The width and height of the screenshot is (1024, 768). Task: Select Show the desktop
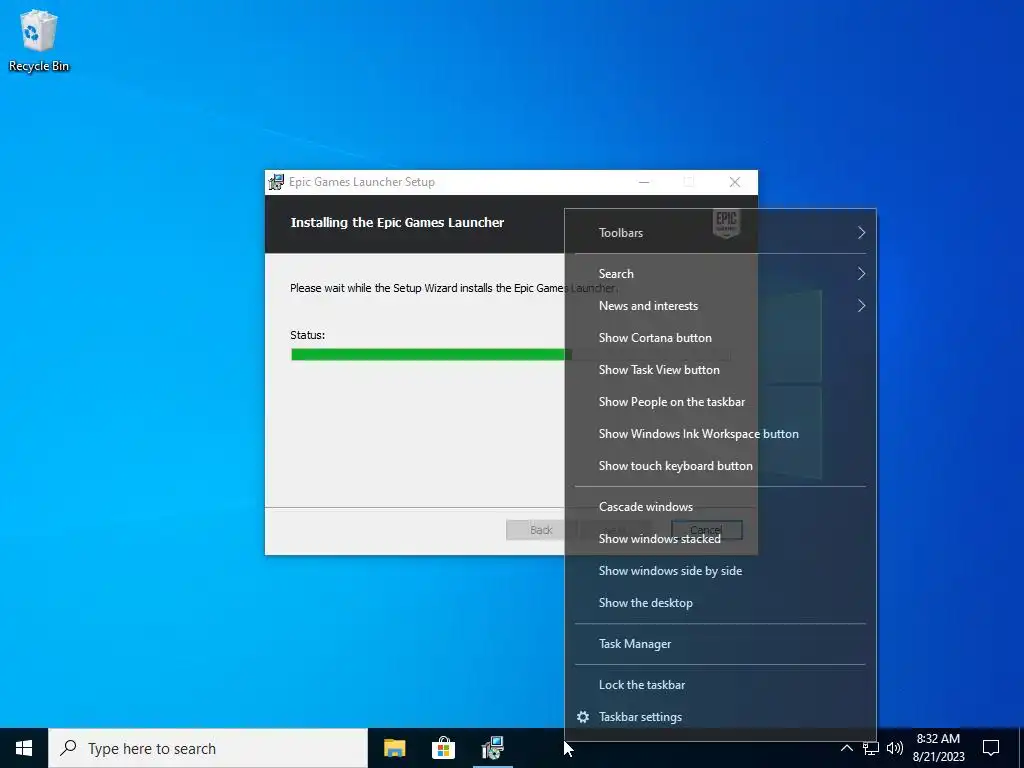tap(720, 603)
